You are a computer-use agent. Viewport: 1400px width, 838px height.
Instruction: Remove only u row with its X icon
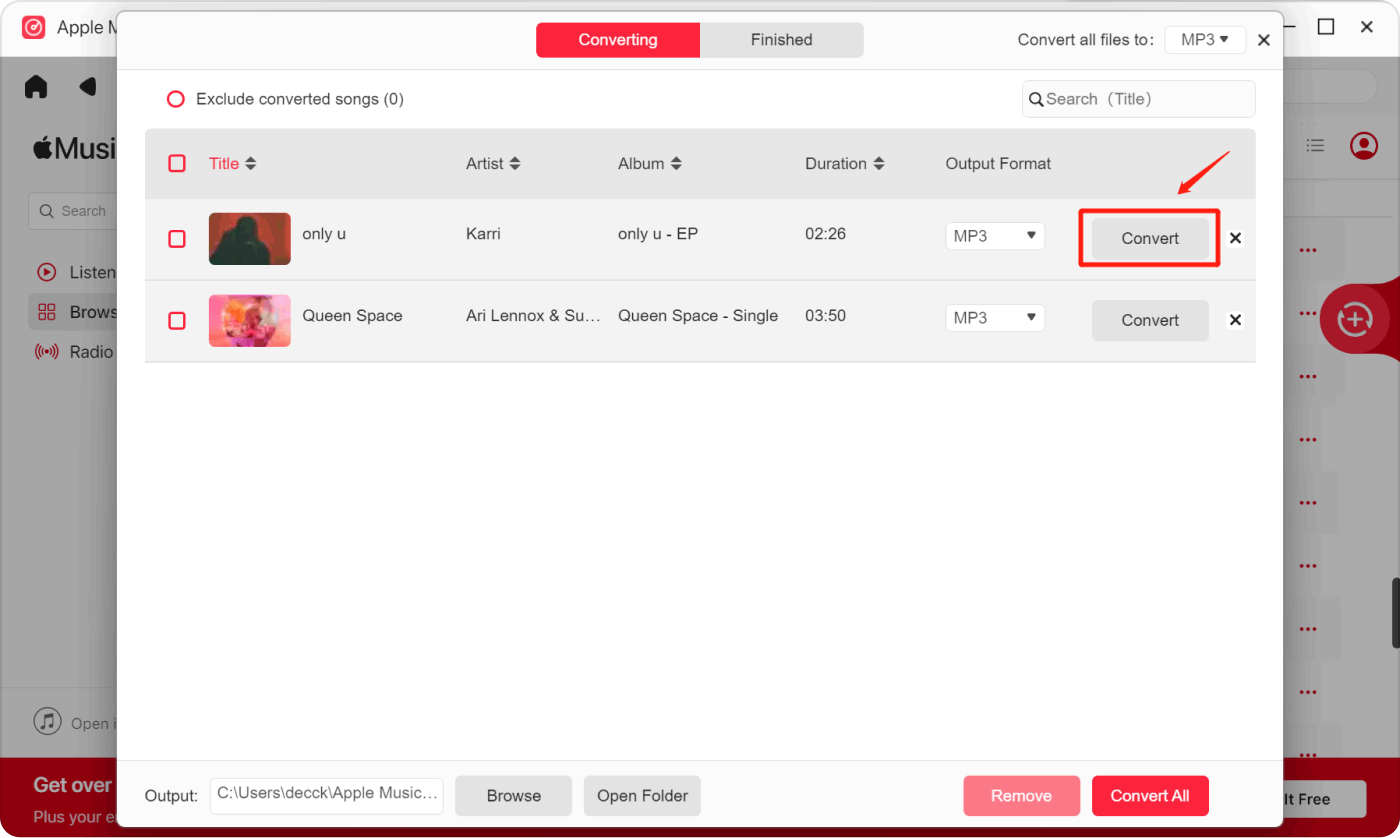coord(1236,238)
